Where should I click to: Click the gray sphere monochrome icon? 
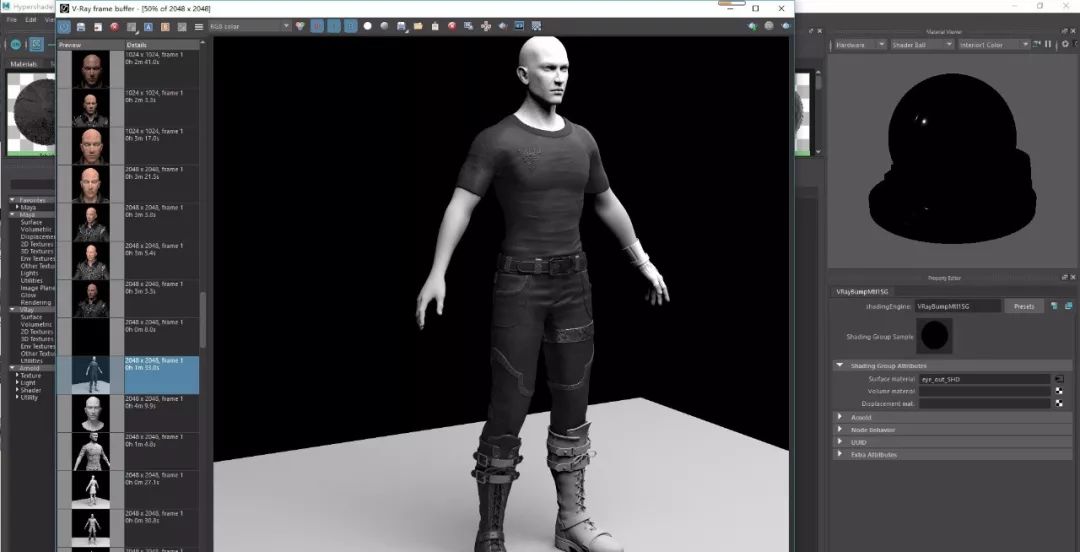tap(384, 26)
